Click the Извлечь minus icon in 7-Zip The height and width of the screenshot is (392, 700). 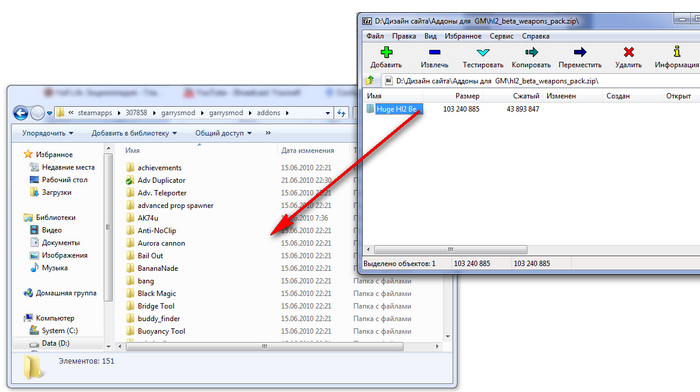coord(434,52)
